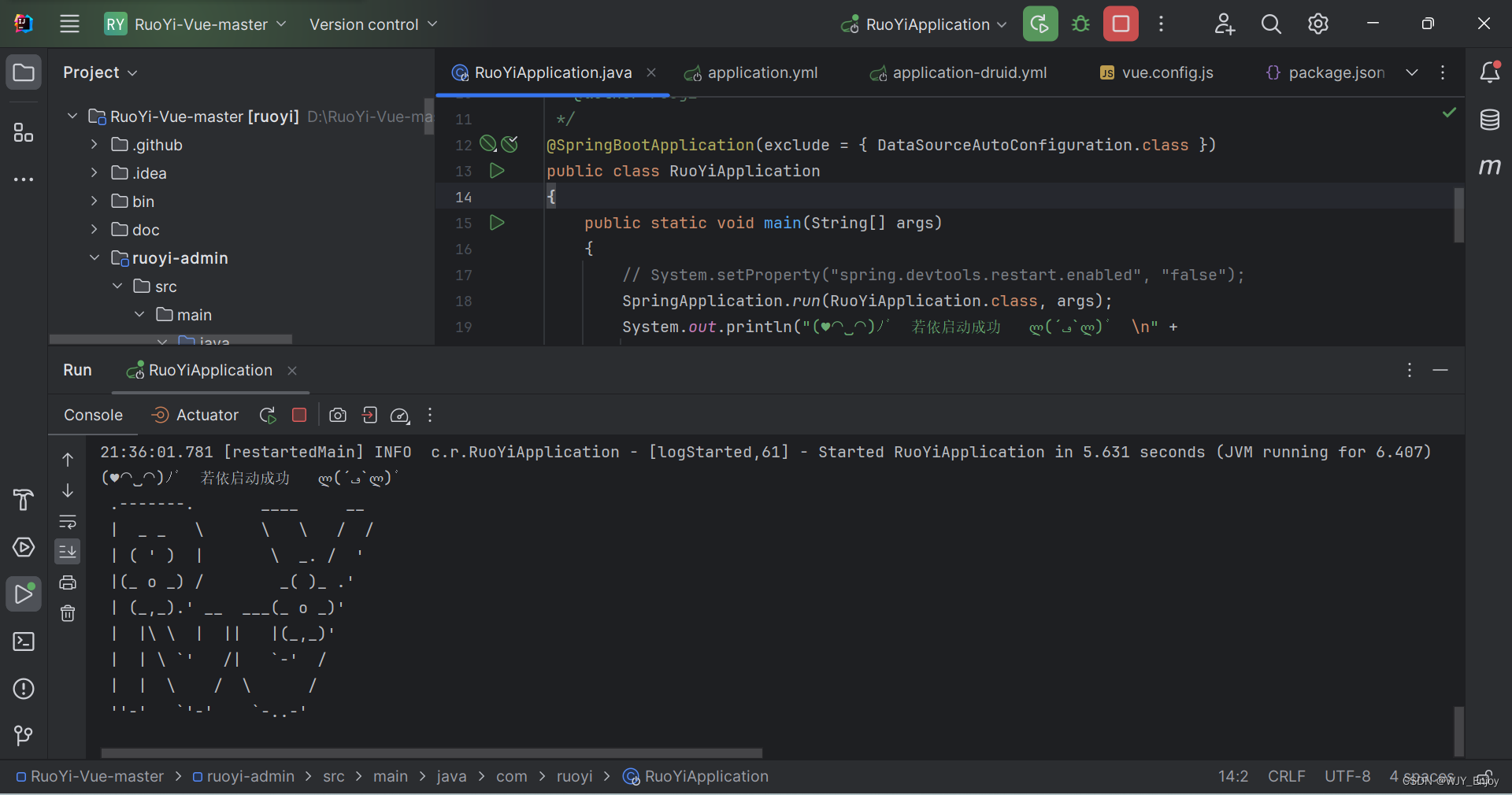Viewport: 1512px width, 795px height.
Task: Switch to package.json tab
Action: [1325, 73]
